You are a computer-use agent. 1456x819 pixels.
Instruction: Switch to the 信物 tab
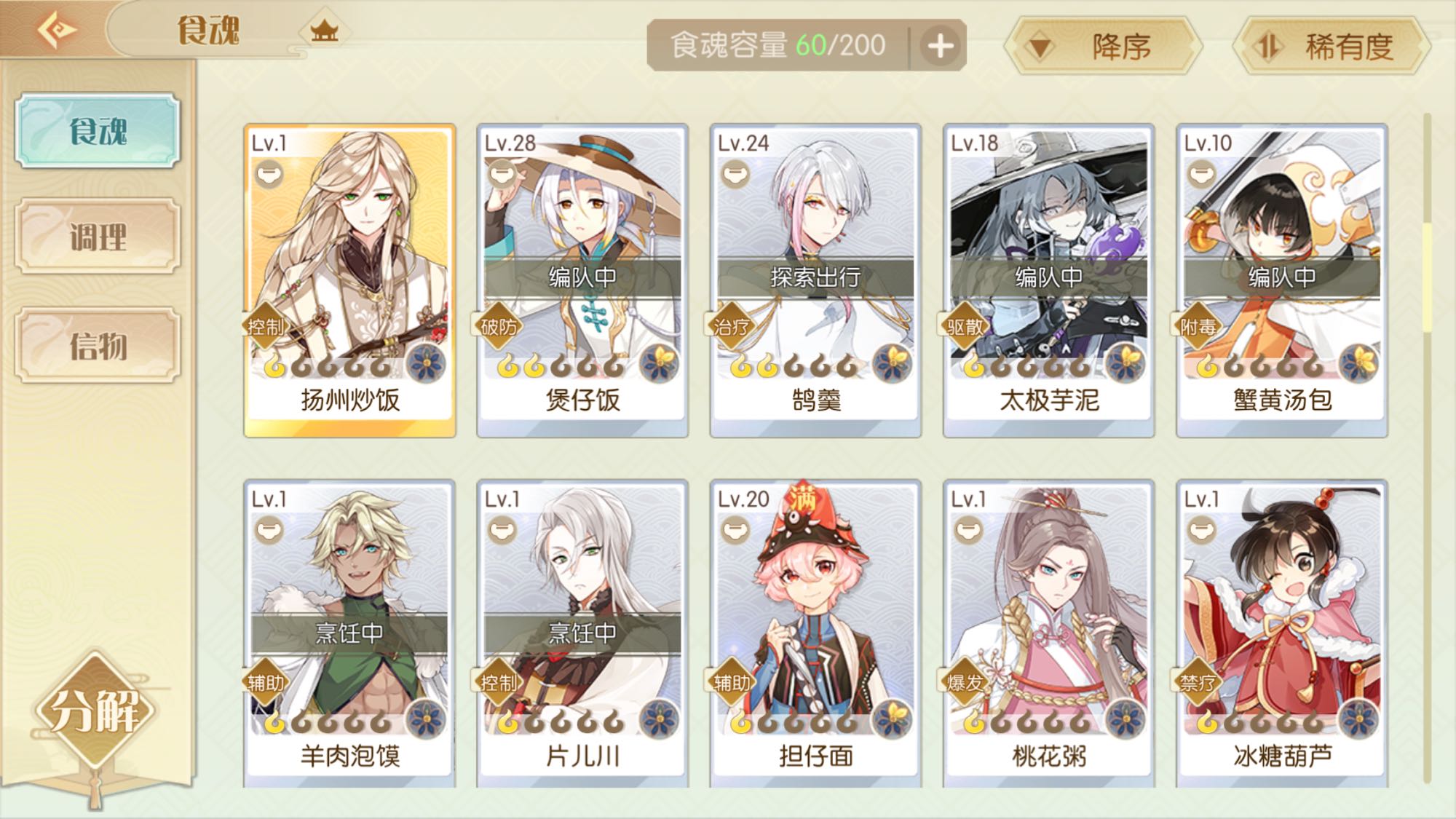point(98,346)
